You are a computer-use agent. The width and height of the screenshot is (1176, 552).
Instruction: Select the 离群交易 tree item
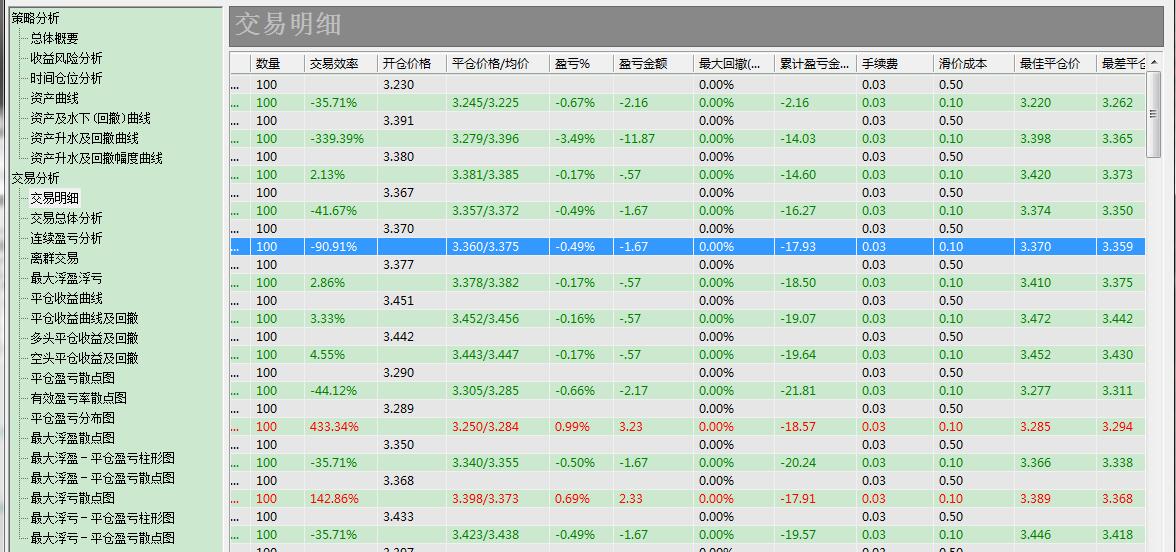54,258
